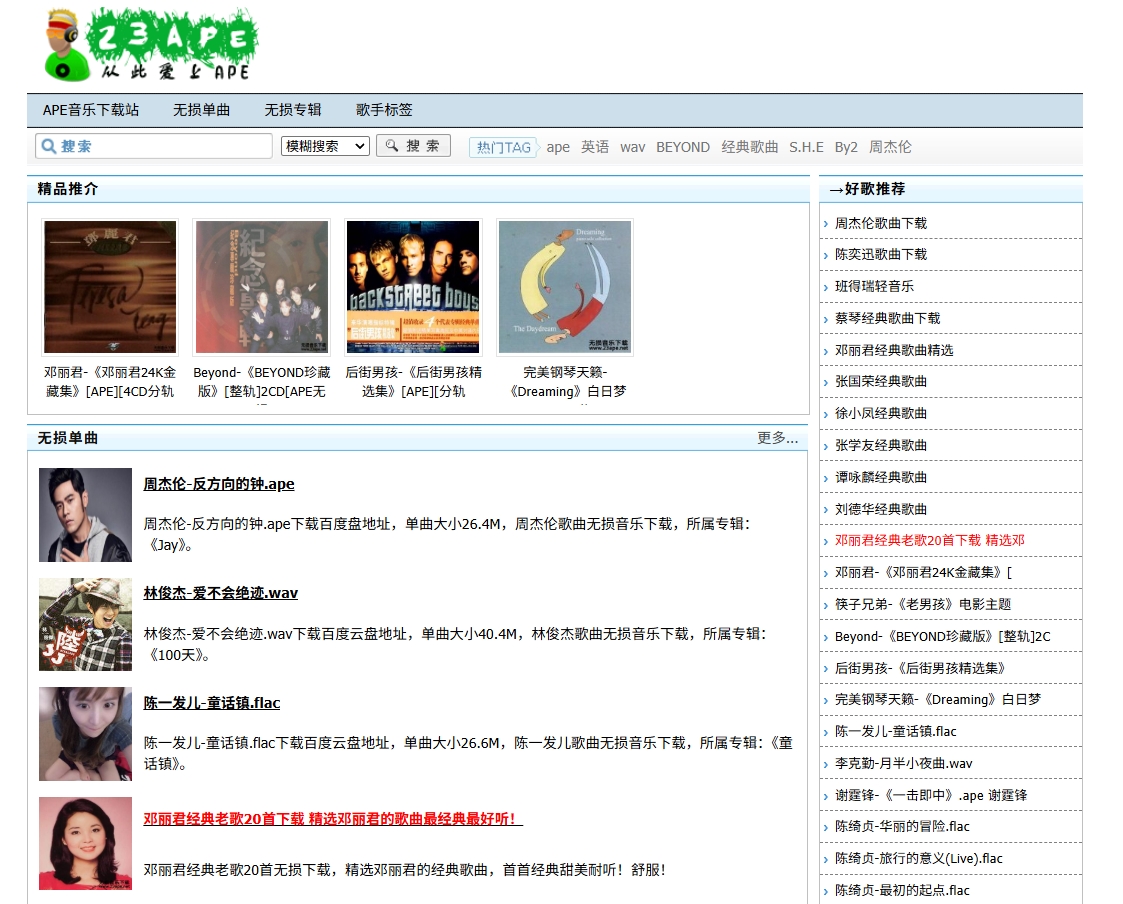Click the arrow beside 张学友经典歌曲 entry
1123x904 pixels.
point(828,446)
